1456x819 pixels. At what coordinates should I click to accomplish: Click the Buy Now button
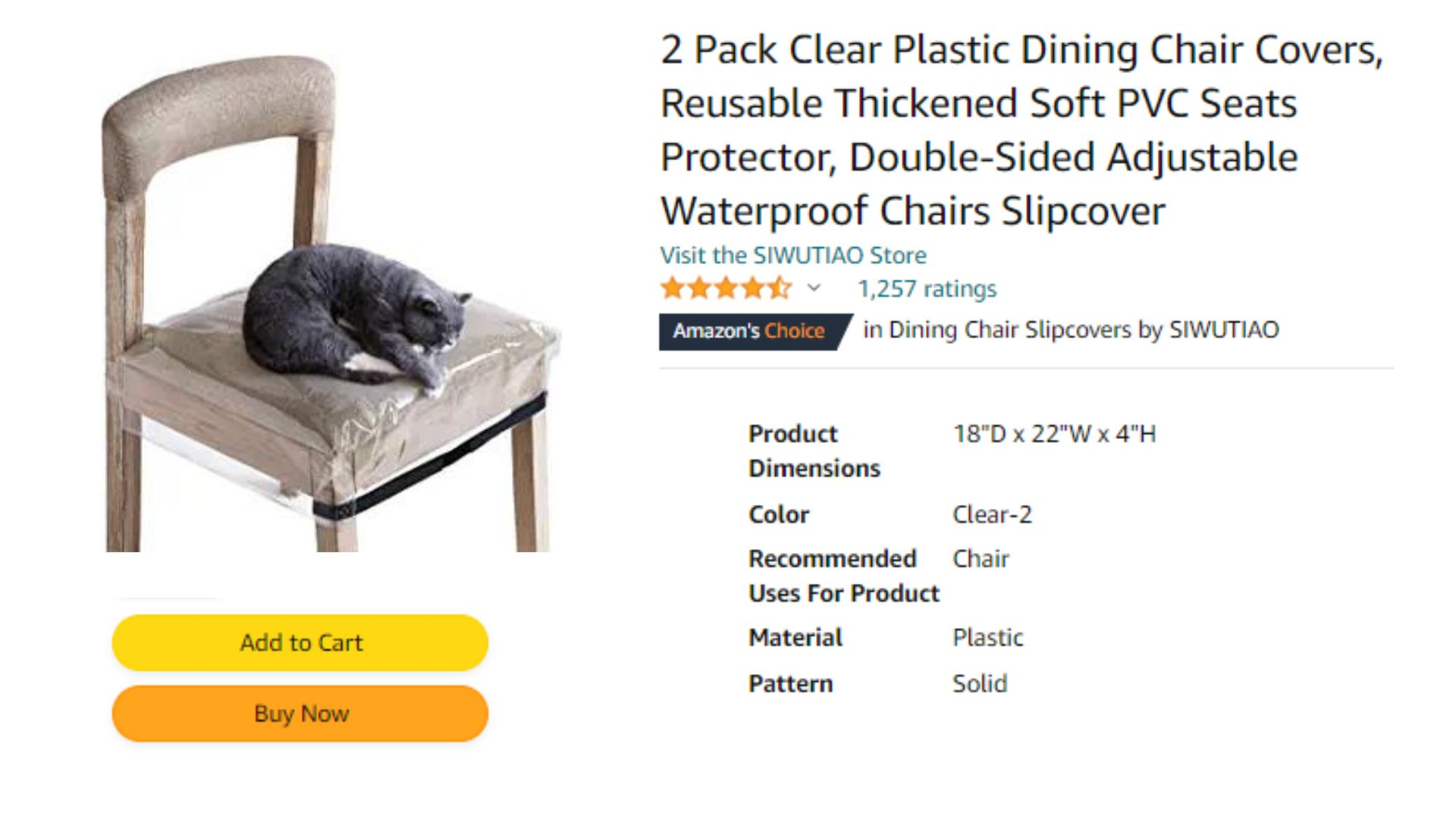(300, 714)
